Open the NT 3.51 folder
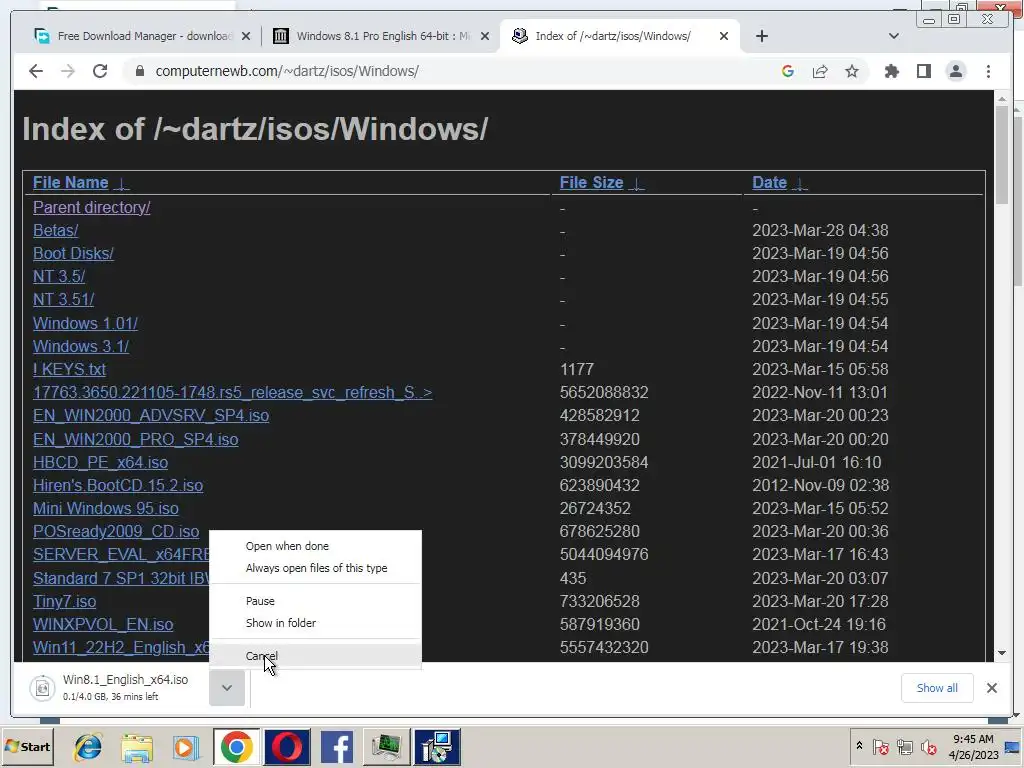The width and height of the screenshot is (1024, 768). [x=63, y=299]
